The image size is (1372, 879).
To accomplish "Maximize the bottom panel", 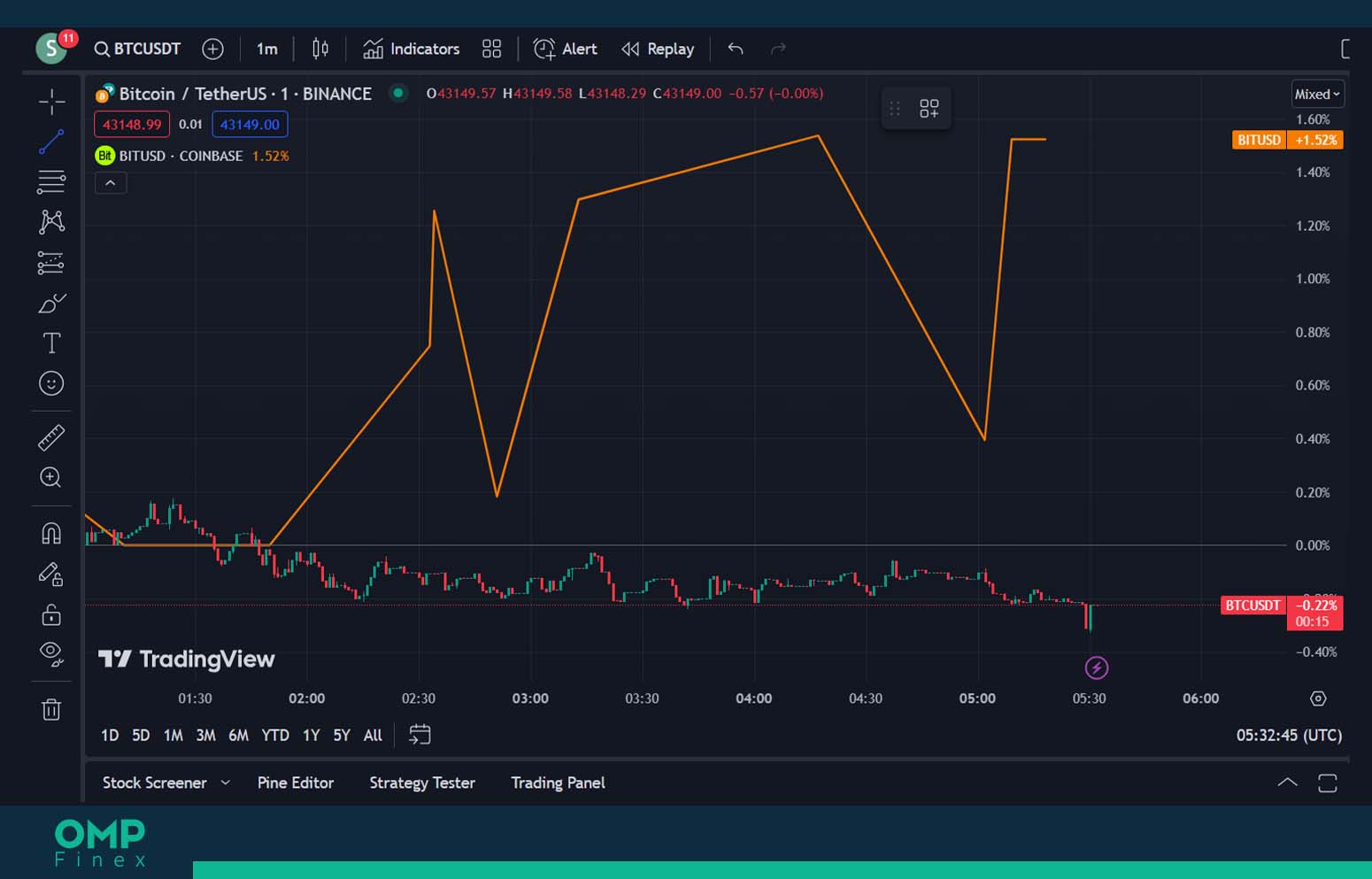I will pos(1328,783).
